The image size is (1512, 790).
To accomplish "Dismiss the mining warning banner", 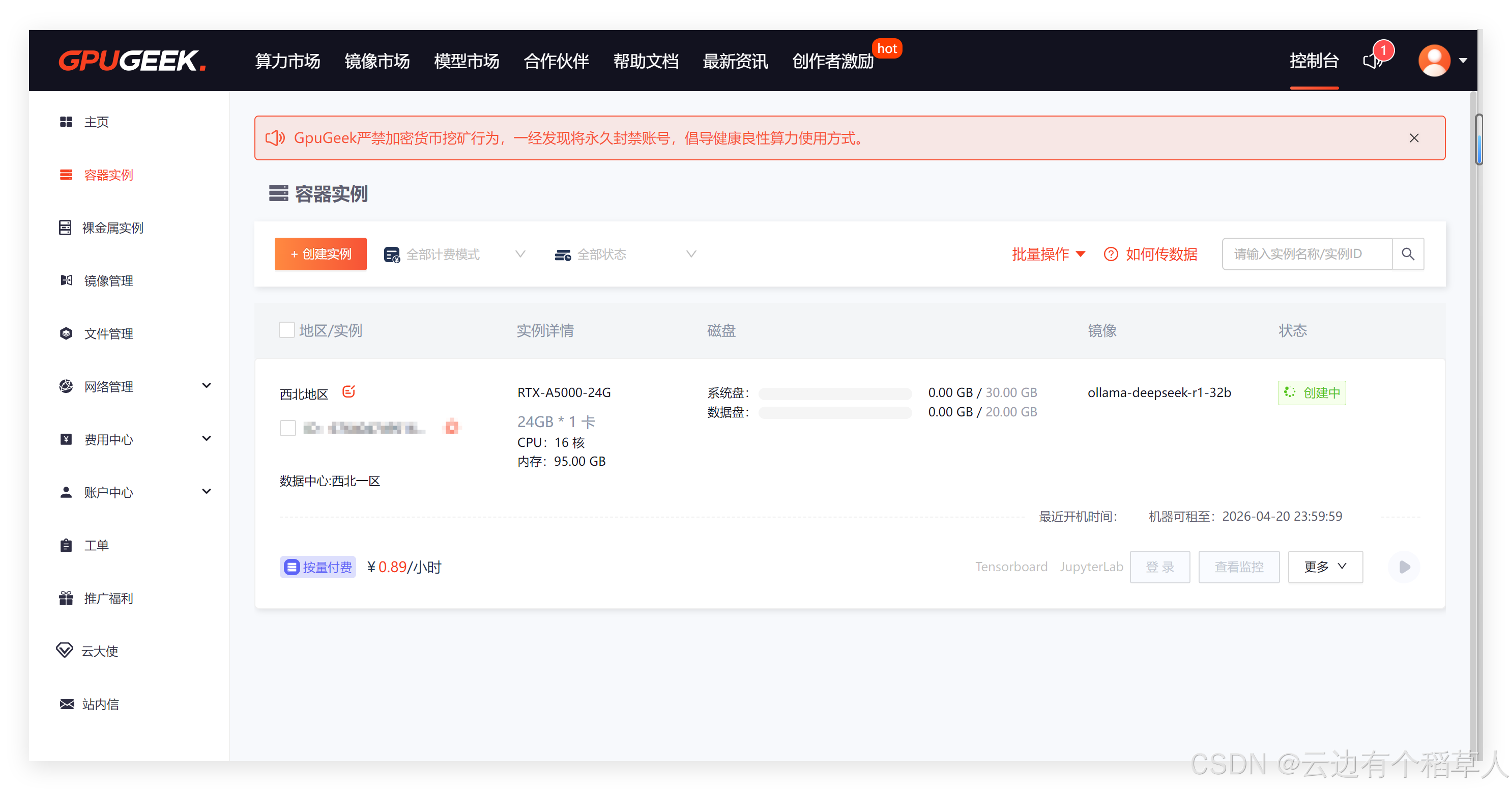I will click(x=1413, y=138).
